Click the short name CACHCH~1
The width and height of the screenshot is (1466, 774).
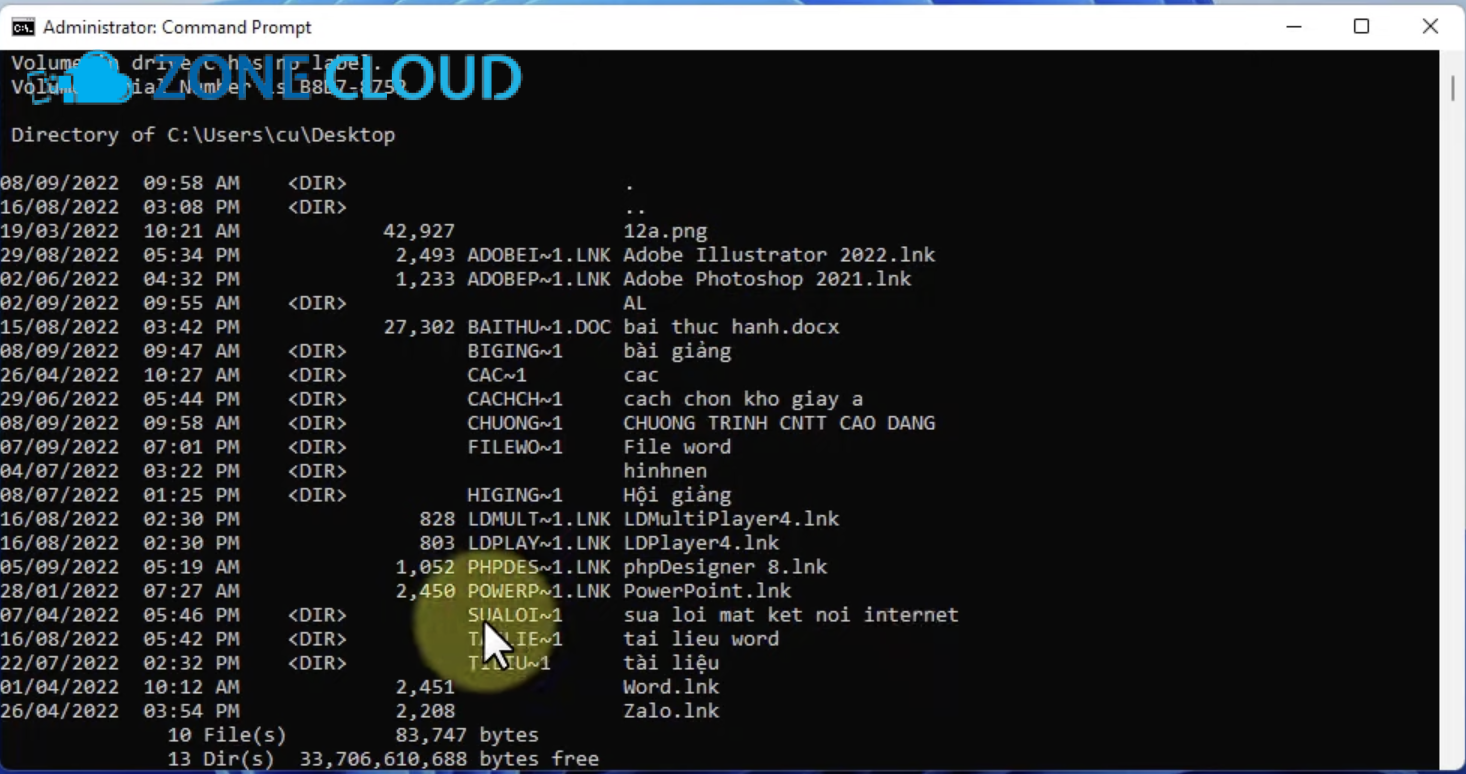515,399
